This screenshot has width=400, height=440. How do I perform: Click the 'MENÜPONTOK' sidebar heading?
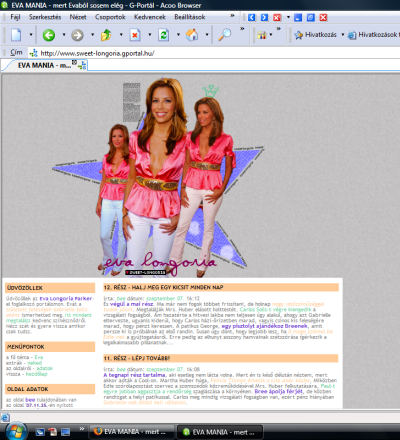pyautogui.click(x=25, y=347)
